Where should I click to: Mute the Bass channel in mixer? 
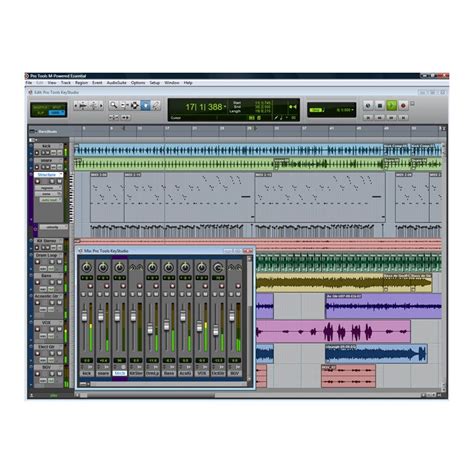click(x=172, y=294)
